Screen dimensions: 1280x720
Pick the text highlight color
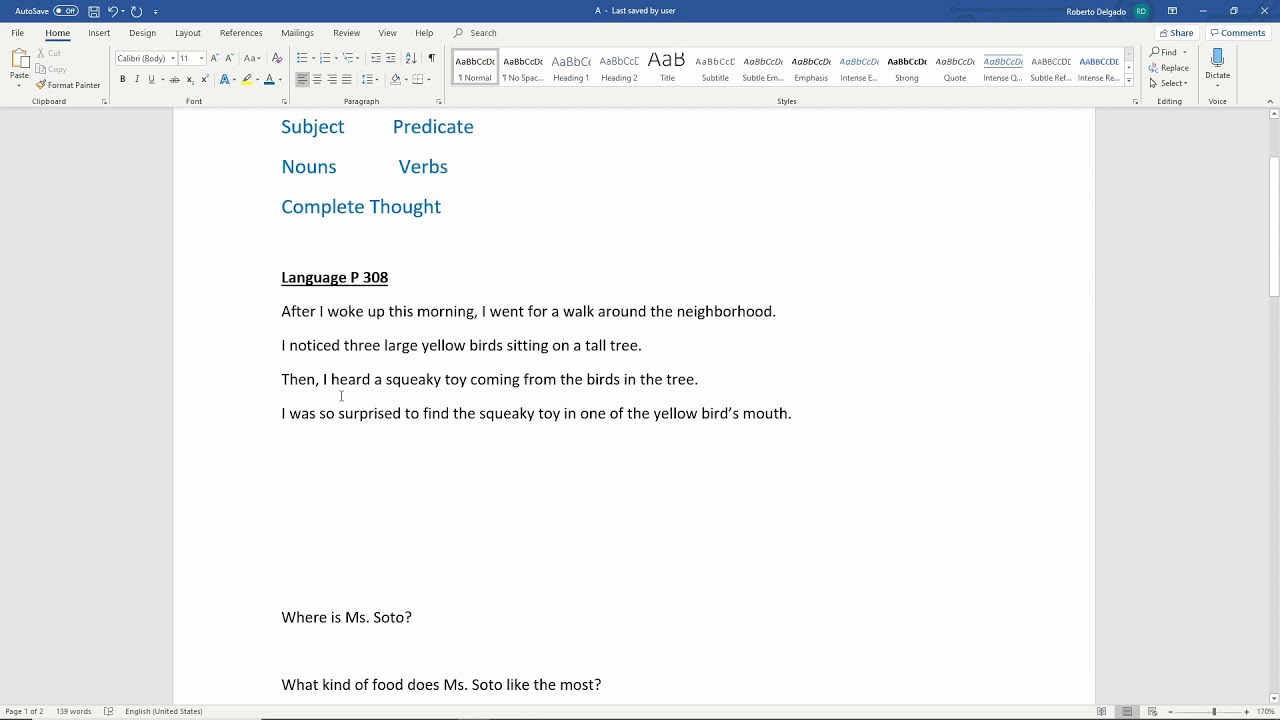point(247,79)
